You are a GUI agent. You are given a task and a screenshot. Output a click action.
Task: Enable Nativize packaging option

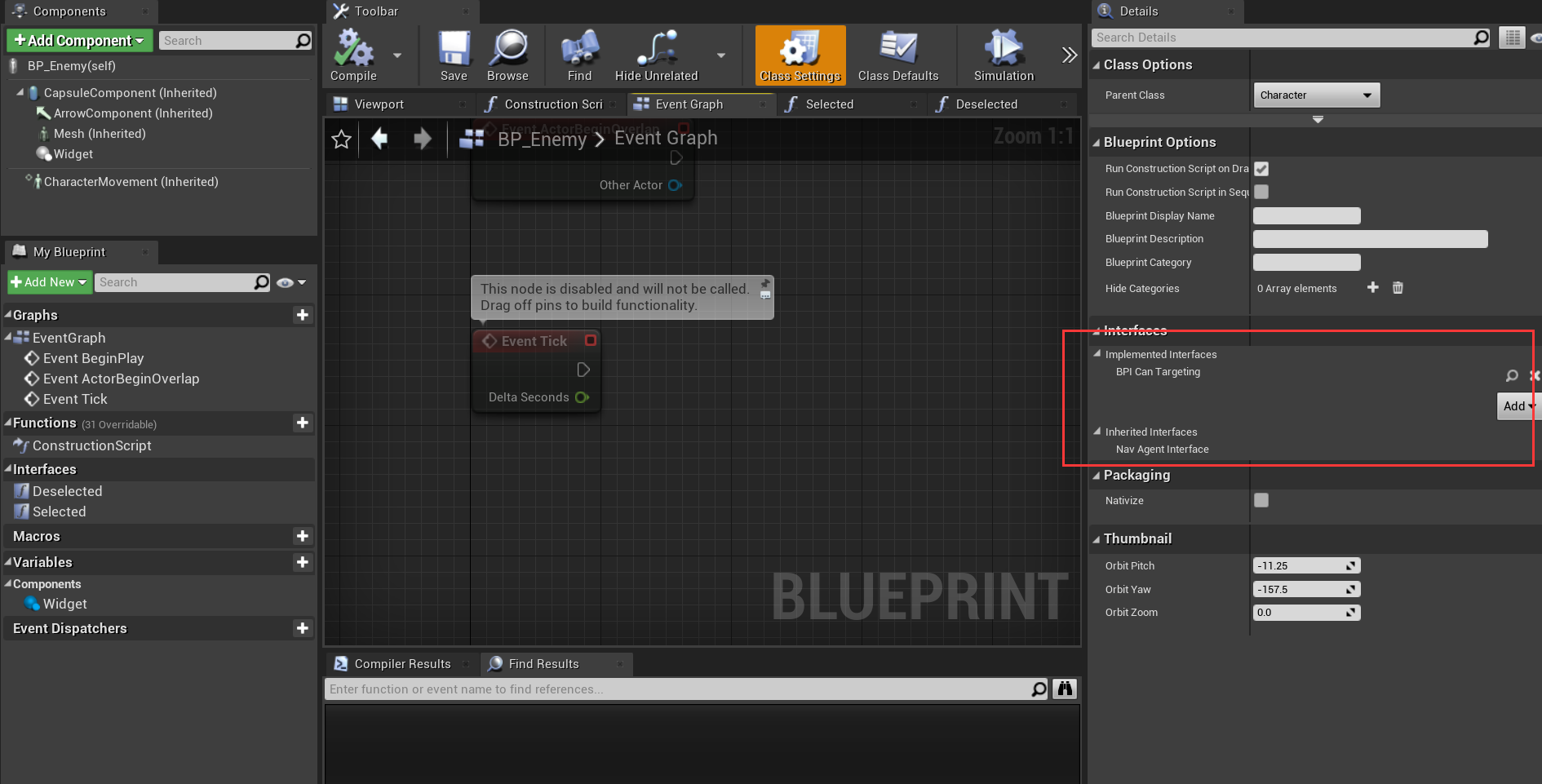pos(1261,500)
